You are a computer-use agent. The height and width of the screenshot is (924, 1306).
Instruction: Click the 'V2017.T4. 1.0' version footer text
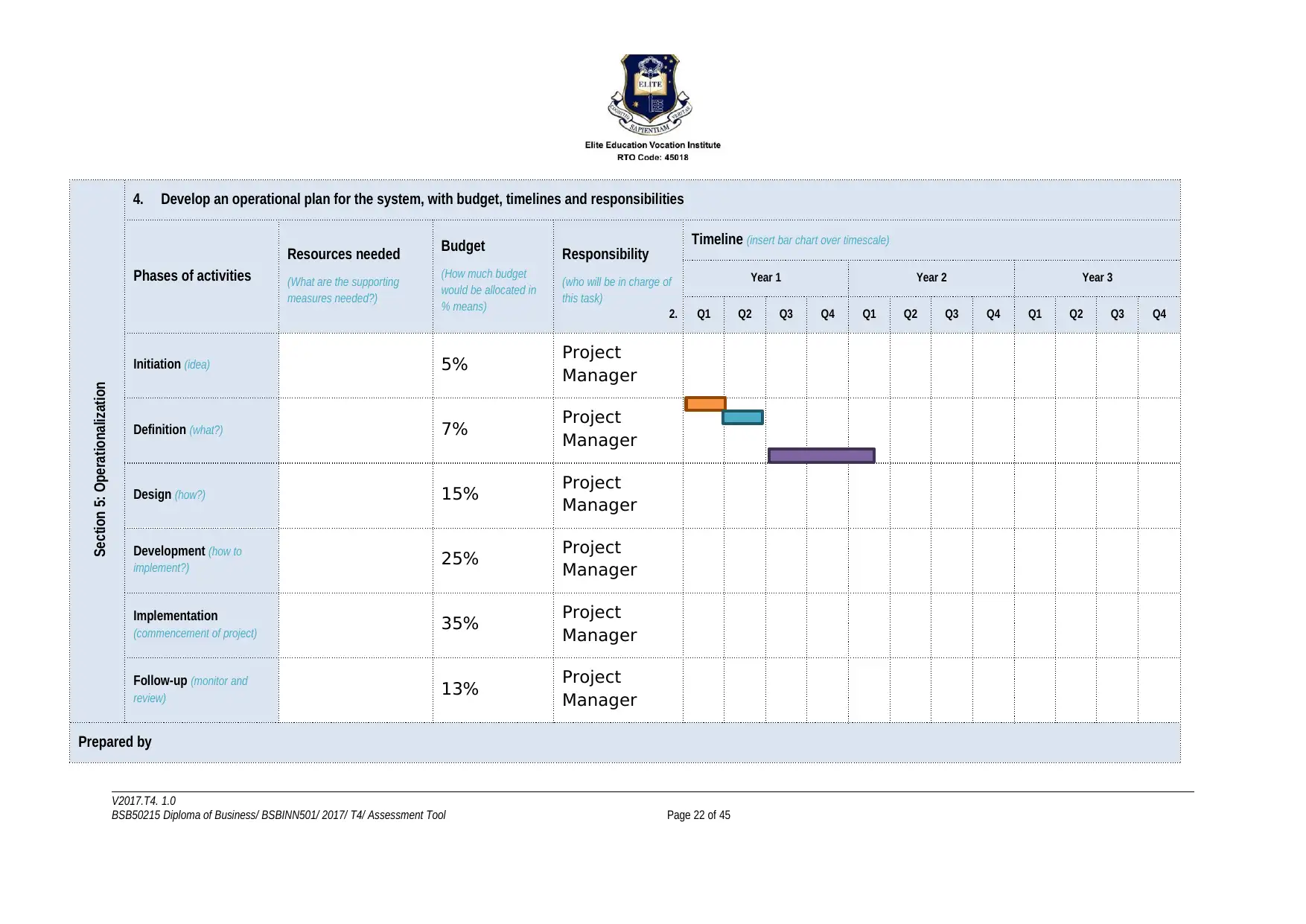[144, 801]
